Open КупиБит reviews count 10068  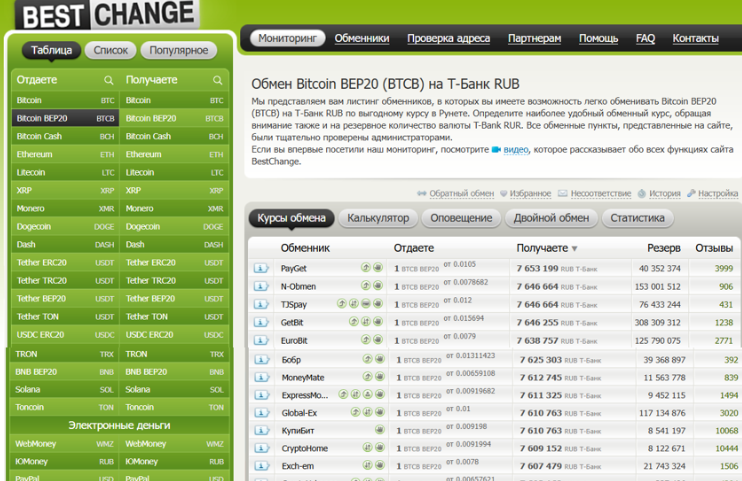click(x=726, y=431)
